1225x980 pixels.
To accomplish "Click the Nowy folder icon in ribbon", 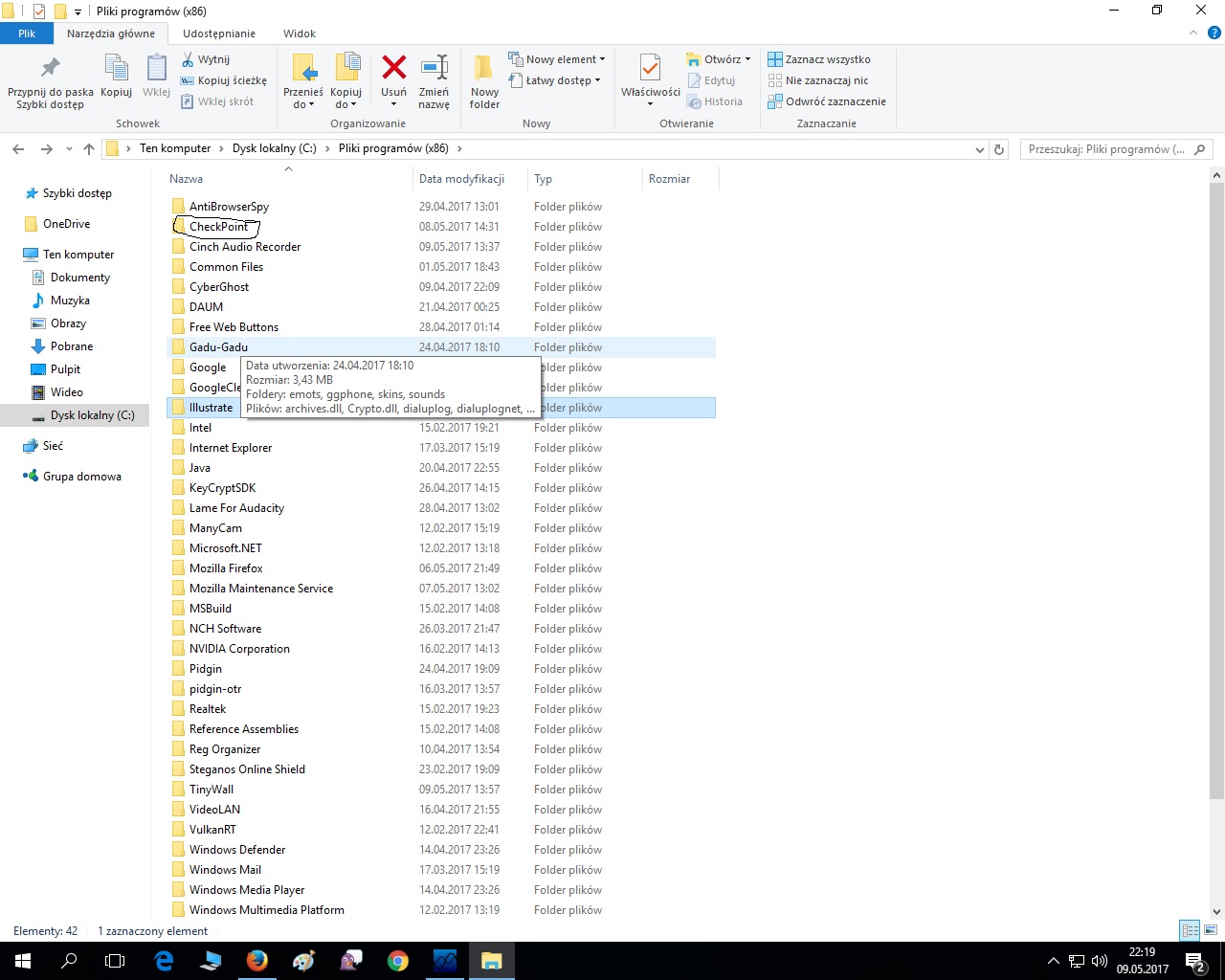I will tap(484, 69).
